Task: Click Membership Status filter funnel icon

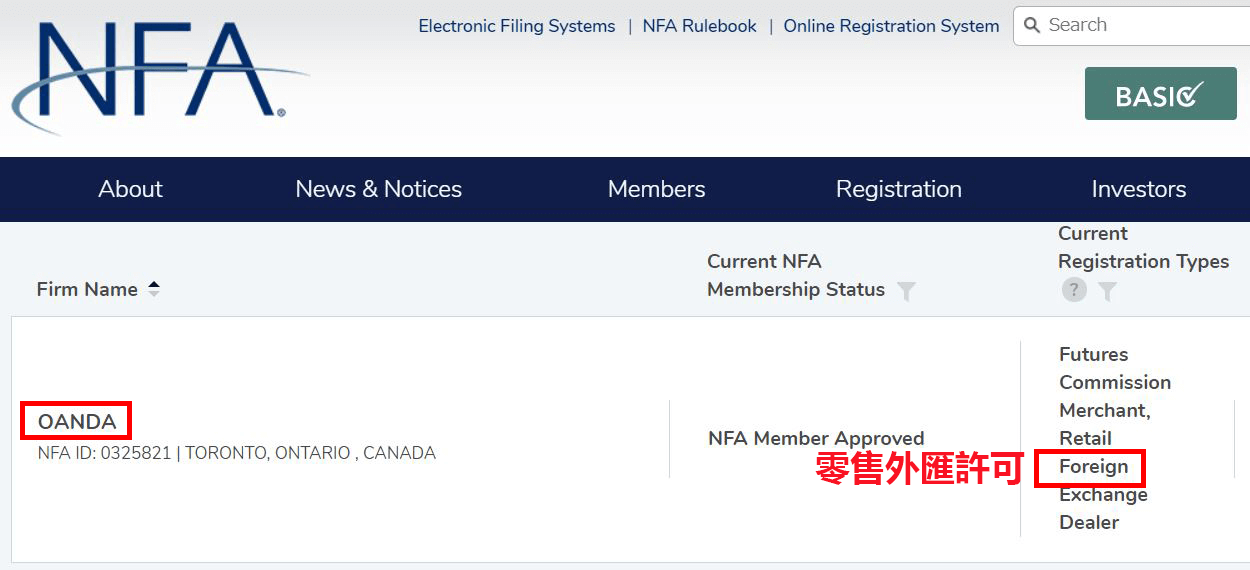Action: [x=906, y=291]
